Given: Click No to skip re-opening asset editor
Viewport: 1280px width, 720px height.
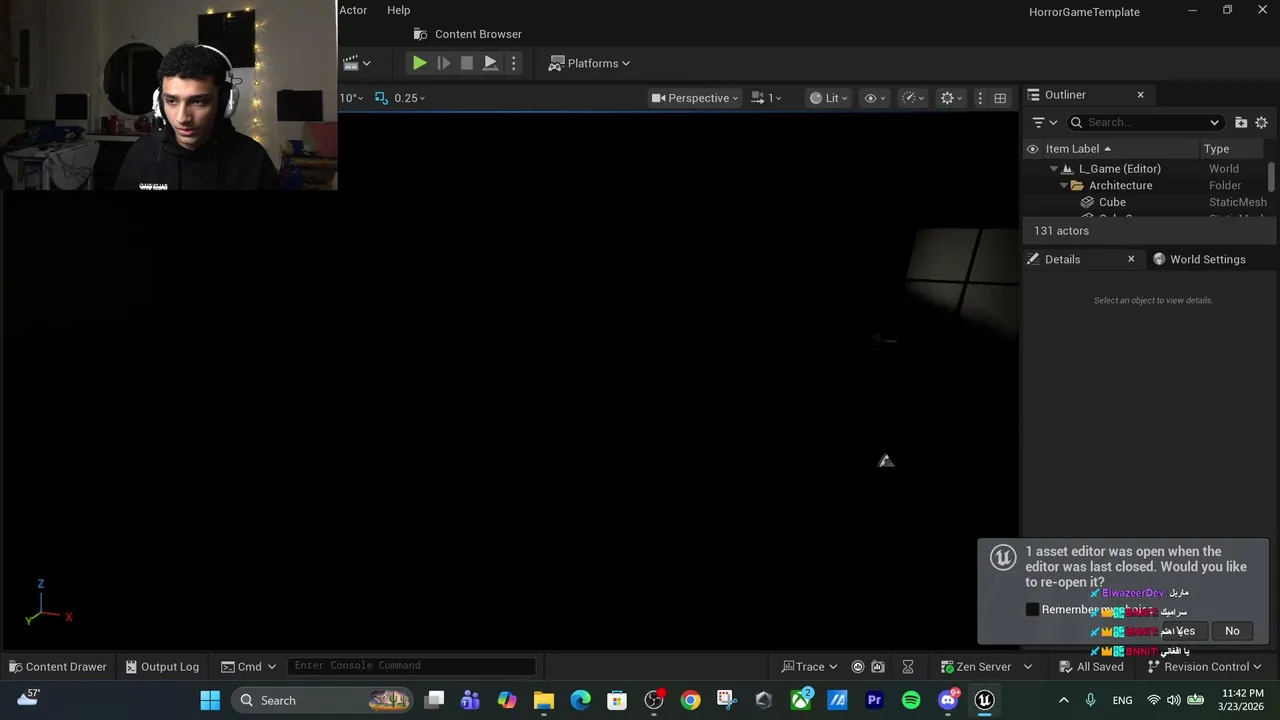Looking at the screenshot, I should 1232,631.
